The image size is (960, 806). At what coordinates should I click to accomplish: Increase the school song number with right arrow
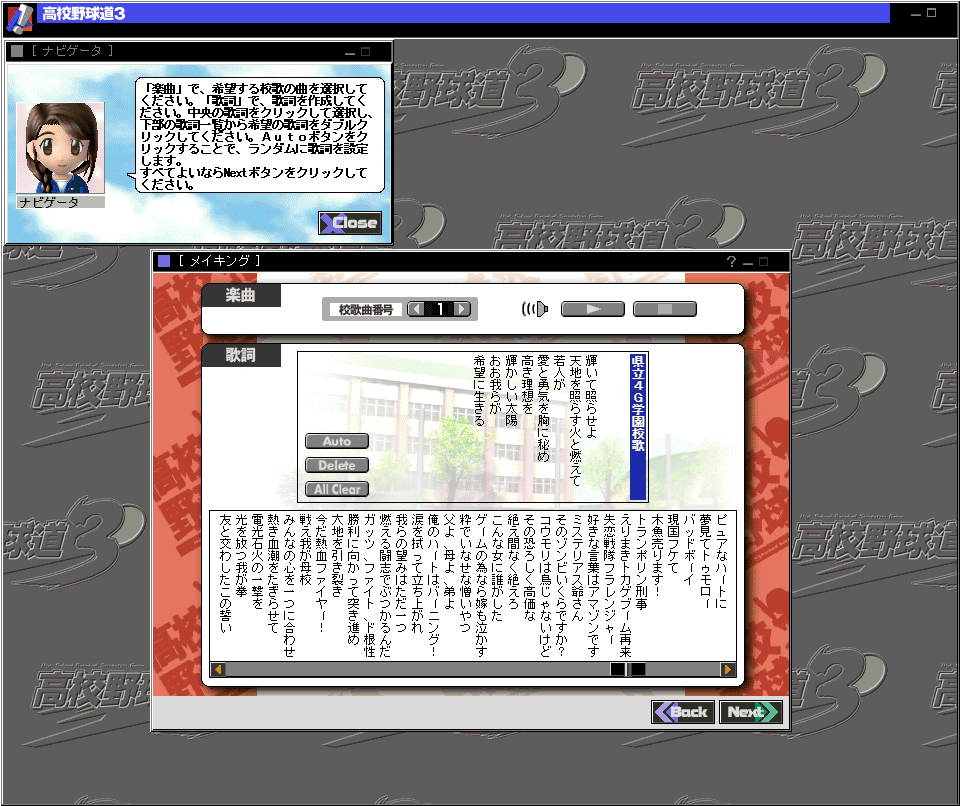tap(461, 310)
